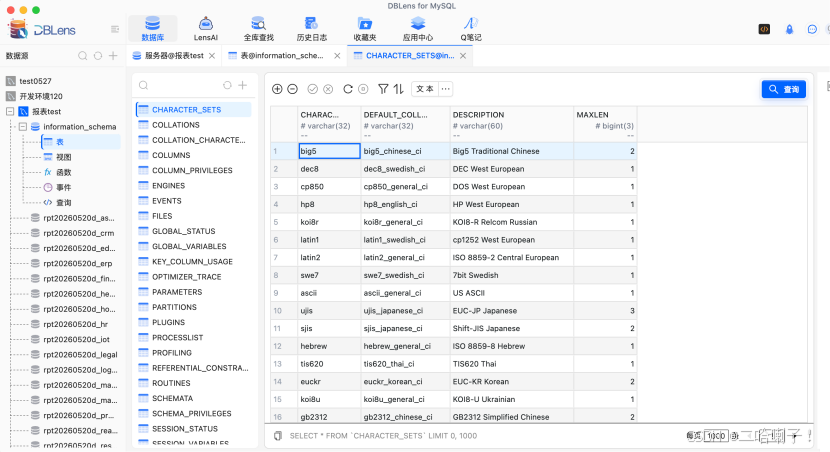Open 历史日志 history log
The height and width of the screenshot is (452, 830).
click(x=311, y=29)
